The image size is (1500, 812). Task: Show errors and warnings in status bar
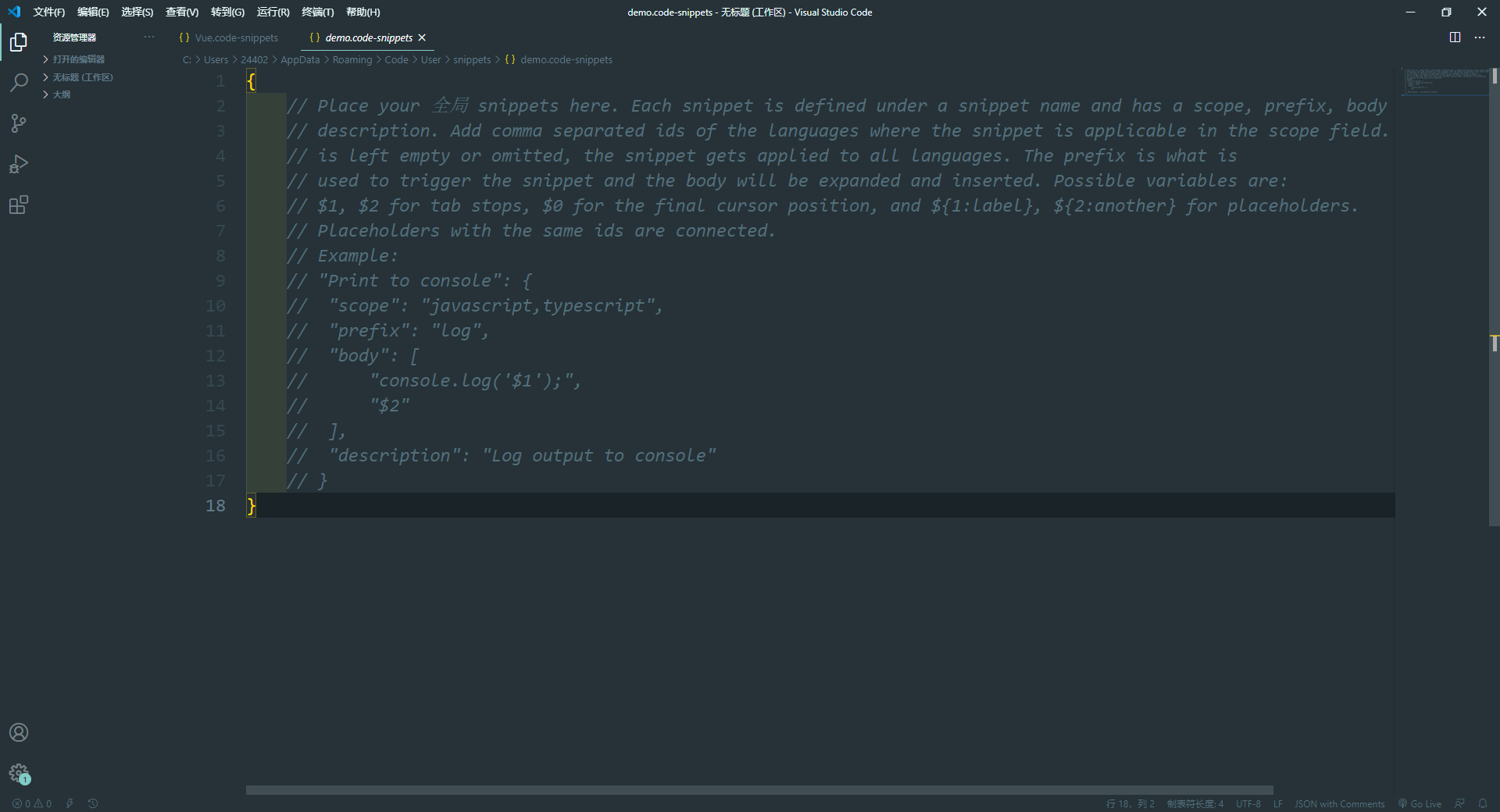[31, 803]
